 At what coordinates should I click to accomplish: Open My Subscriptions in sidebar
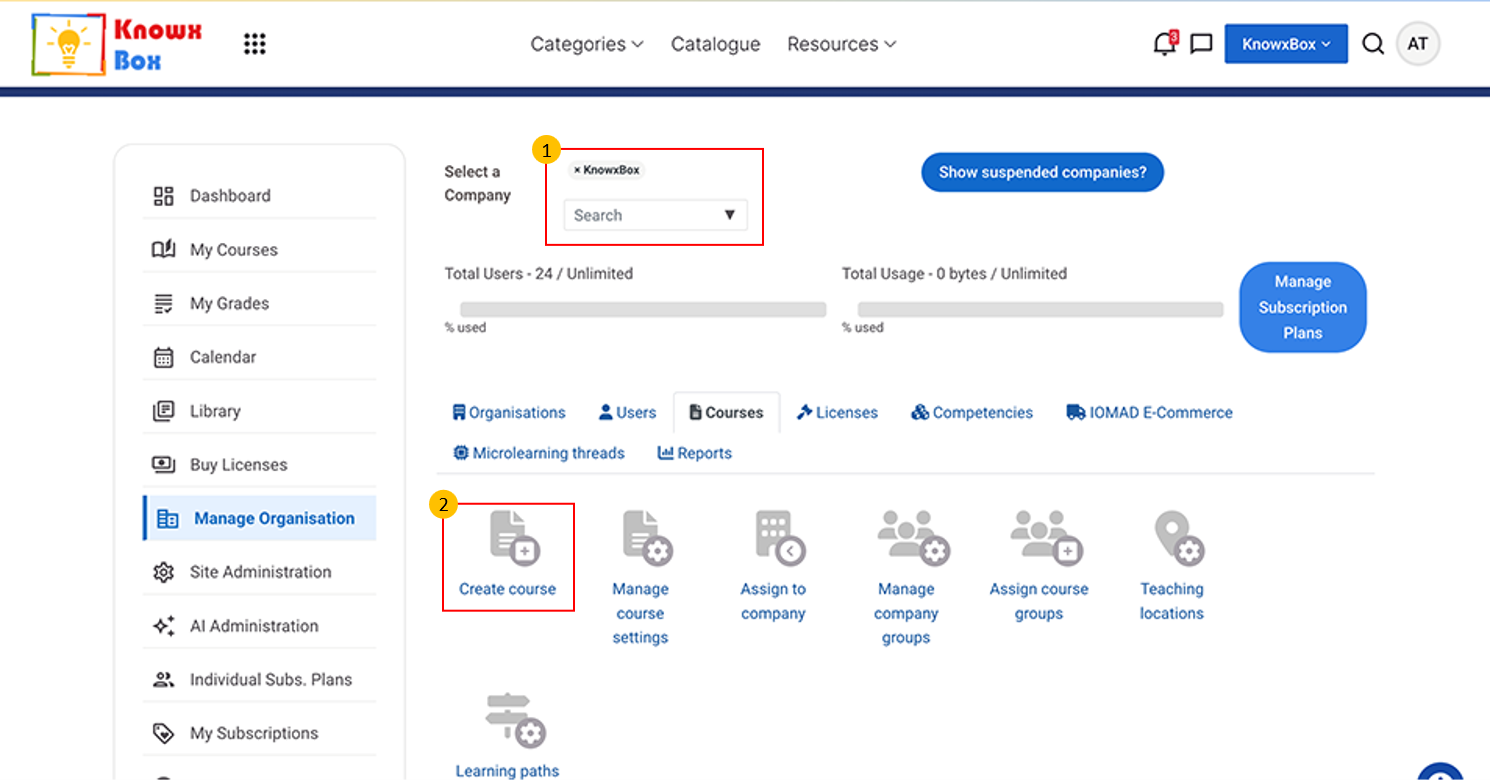[260, 733]
